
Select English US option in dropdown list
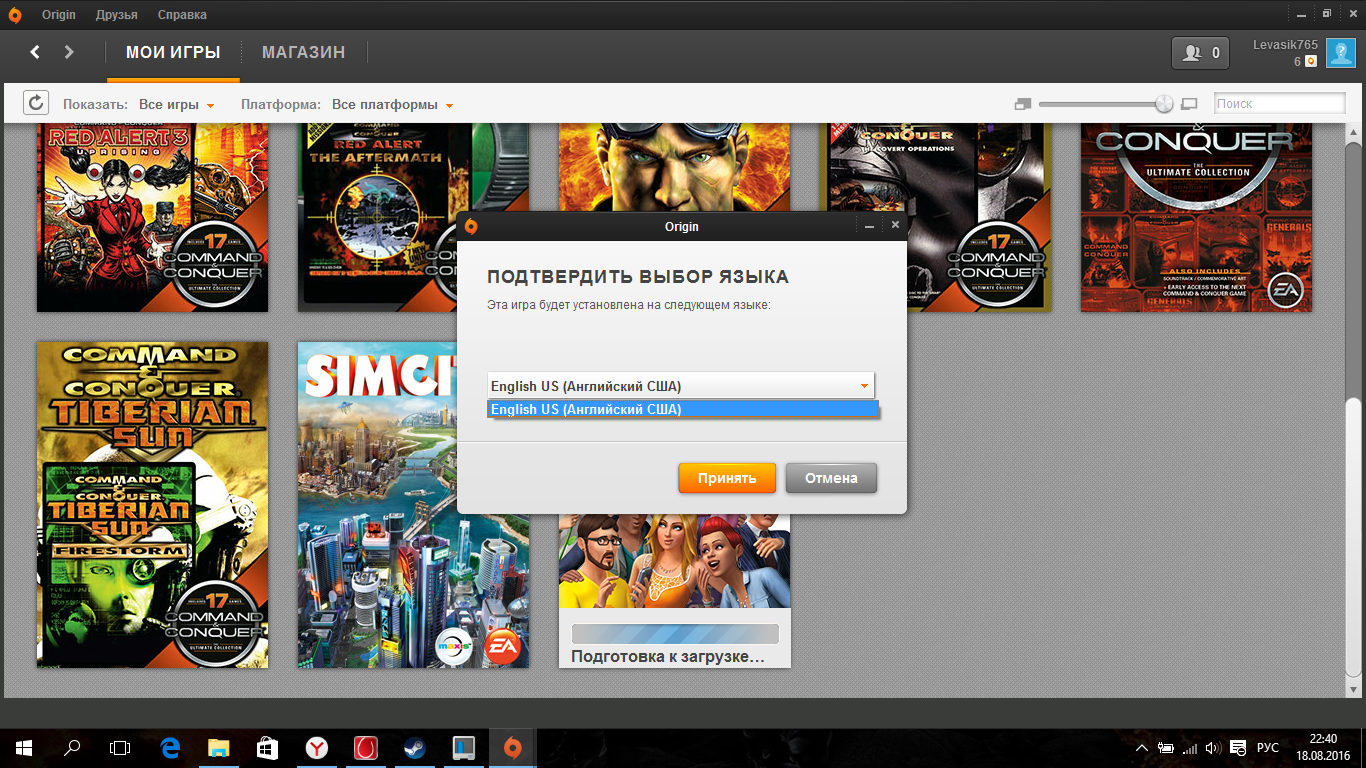682,409
